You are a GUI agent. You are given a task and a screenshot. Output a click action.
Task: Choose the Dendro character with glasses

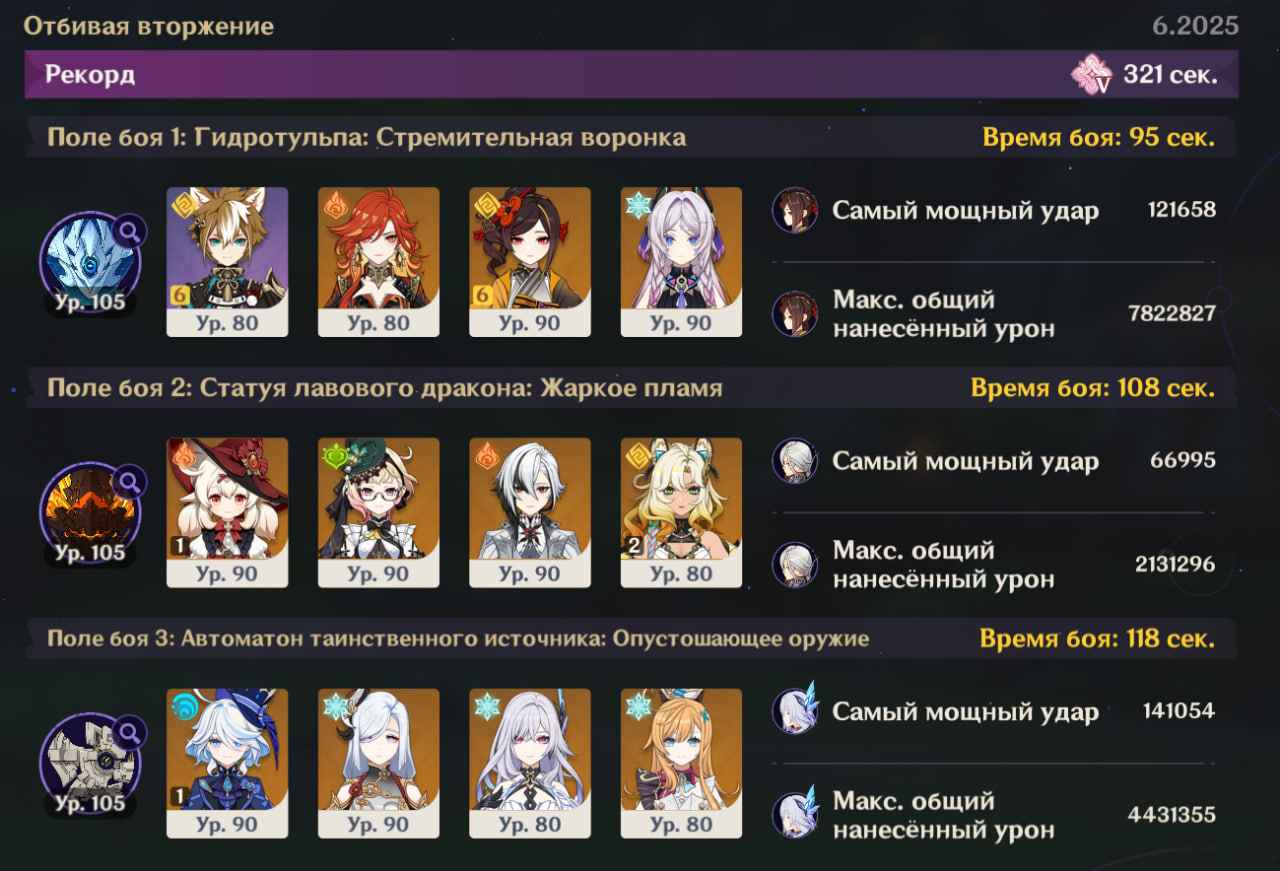tap(378, 512)
